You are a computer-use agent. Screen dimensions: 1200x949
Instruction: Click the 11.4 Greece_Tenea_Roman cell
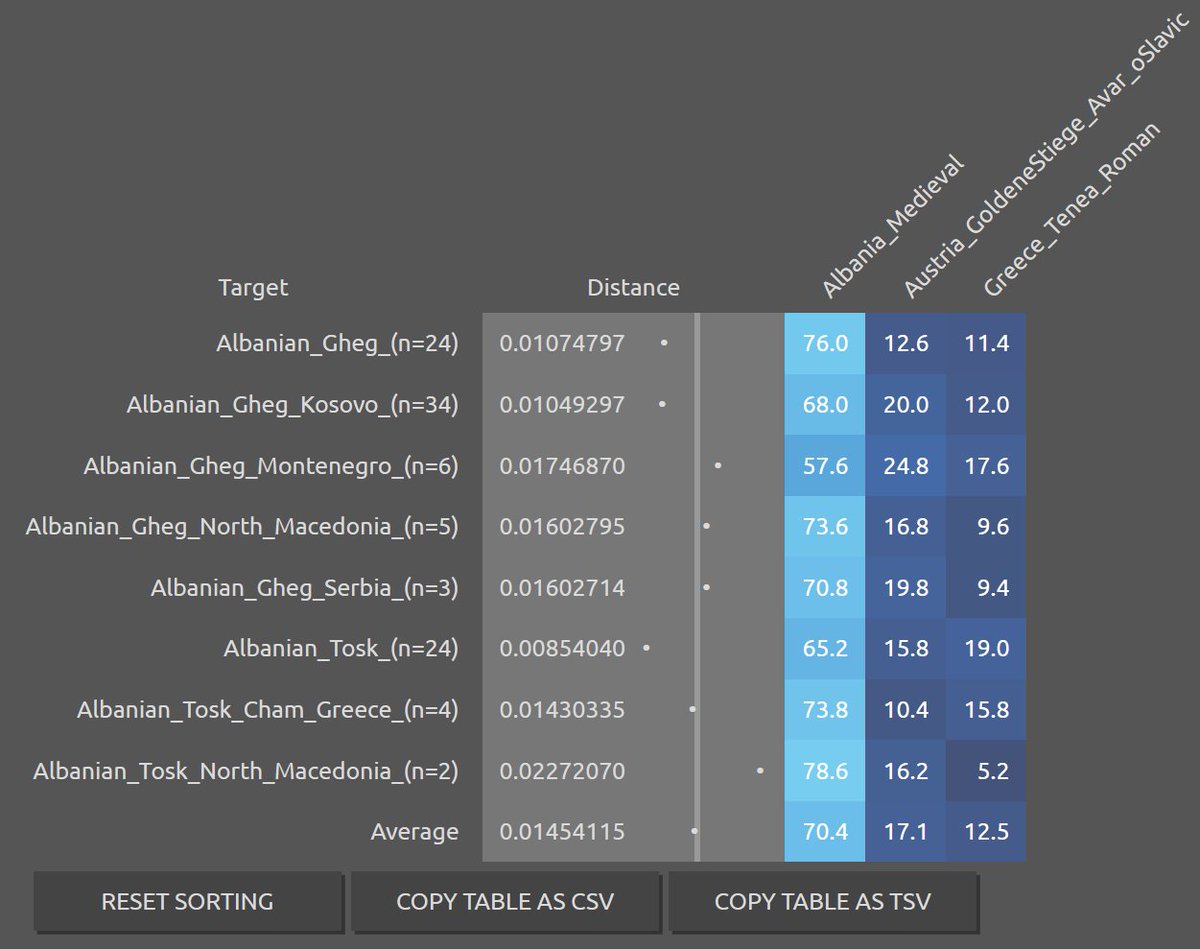tap(986, 344)
